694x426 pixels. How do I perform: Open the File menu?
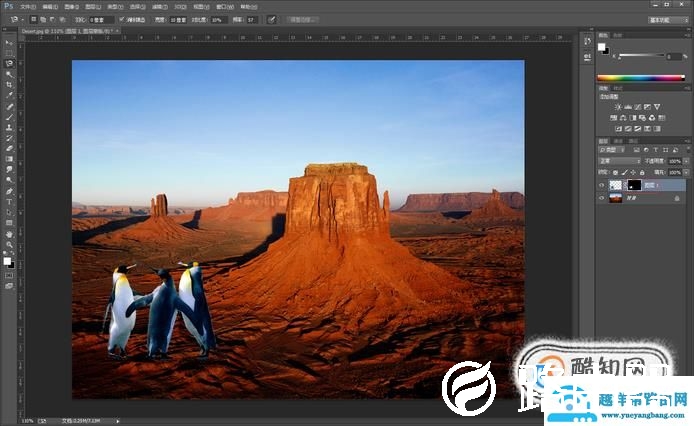pyautogui.click(x=27, y=7)
